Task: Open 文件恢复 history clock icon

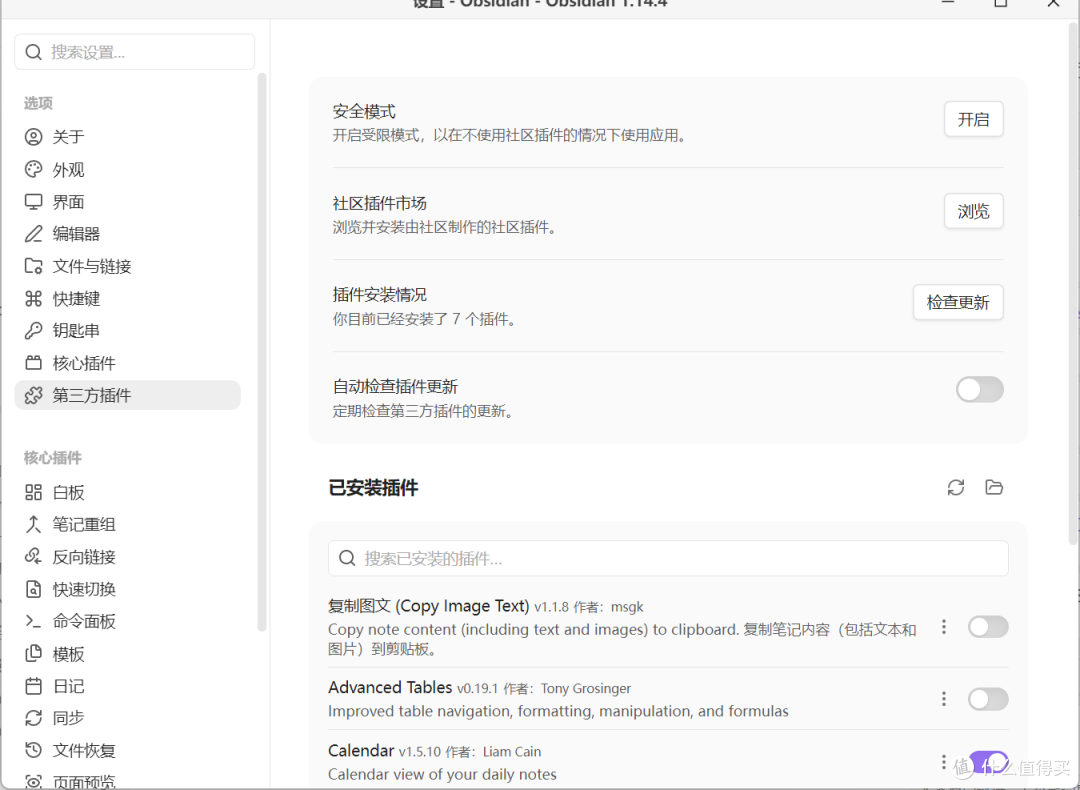Action: pyautogui.click(x=33, y=750)
